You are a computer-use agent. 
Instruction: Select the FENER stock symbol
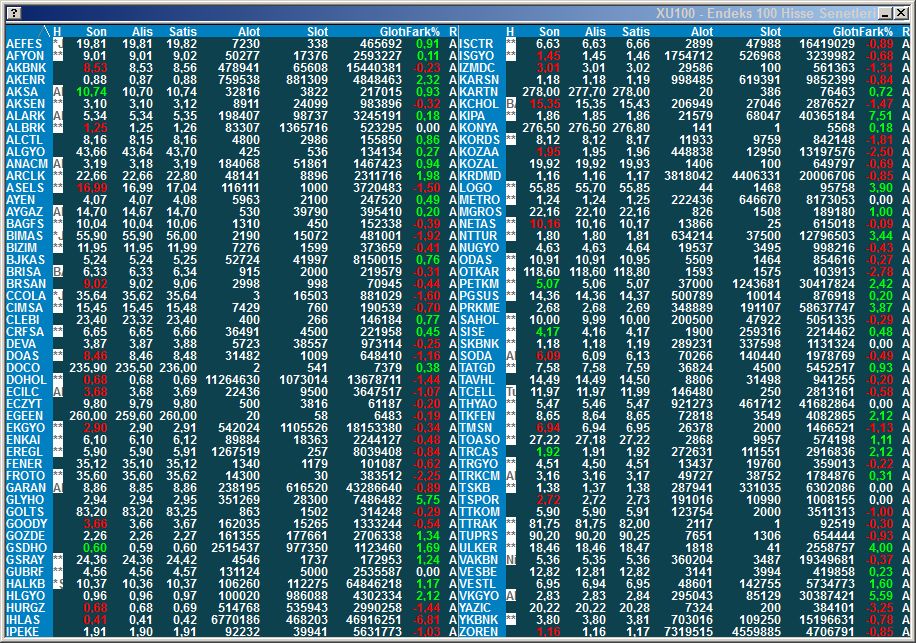pyautogui.click(x=25, y=464)
